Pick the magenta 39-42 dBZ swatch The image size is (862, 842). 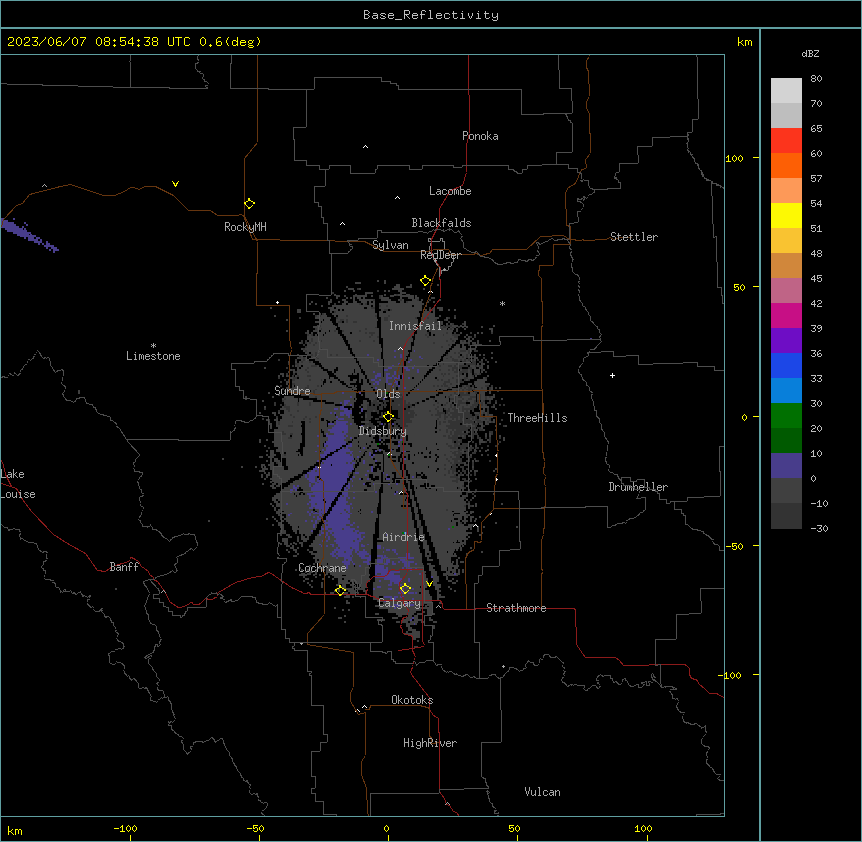[786, 315]
